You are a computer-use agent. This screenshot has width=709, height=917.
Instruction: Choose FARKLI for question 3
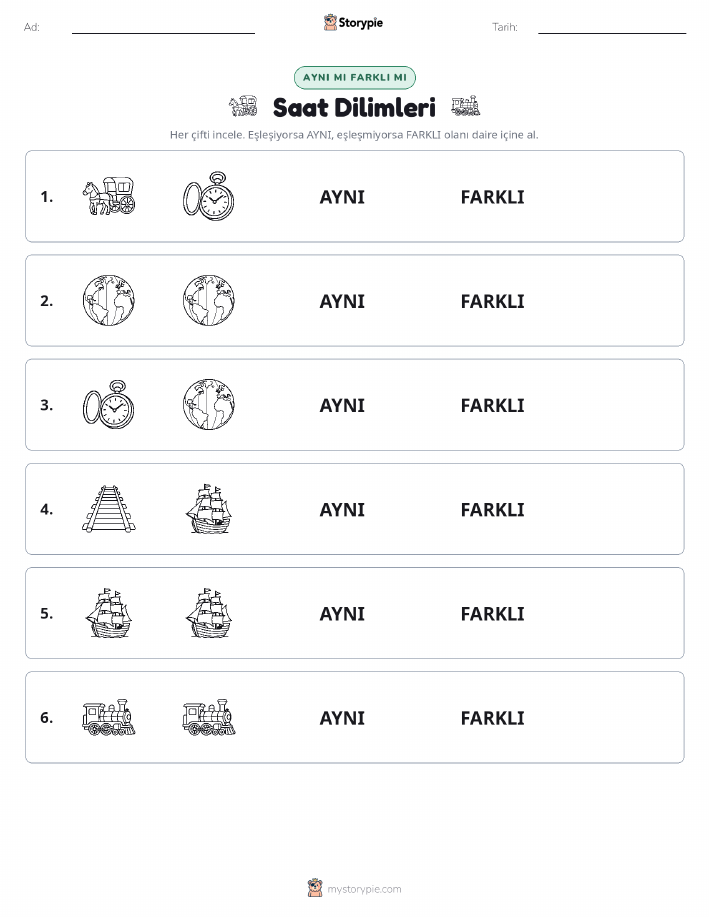(493, 405)
